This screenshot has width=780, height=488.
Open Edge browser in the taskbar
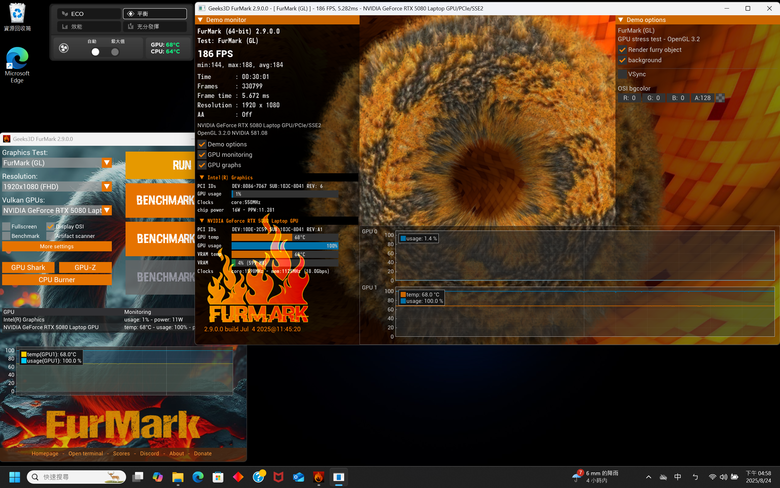198,477
